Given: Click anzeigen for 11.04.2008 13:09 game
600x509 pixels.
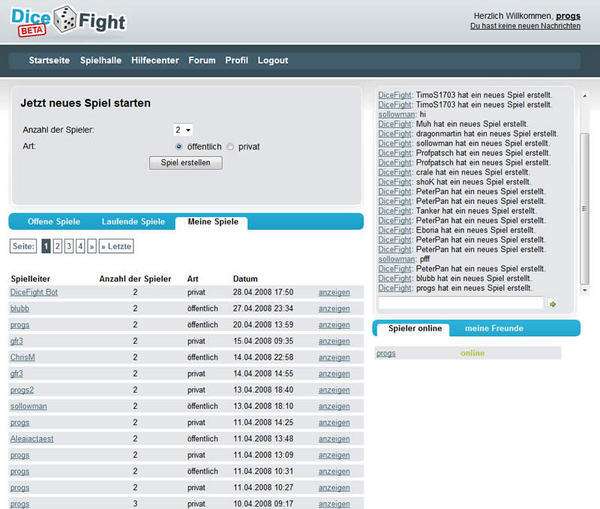Looking at the screenshot, I should (x=334, y=455).
